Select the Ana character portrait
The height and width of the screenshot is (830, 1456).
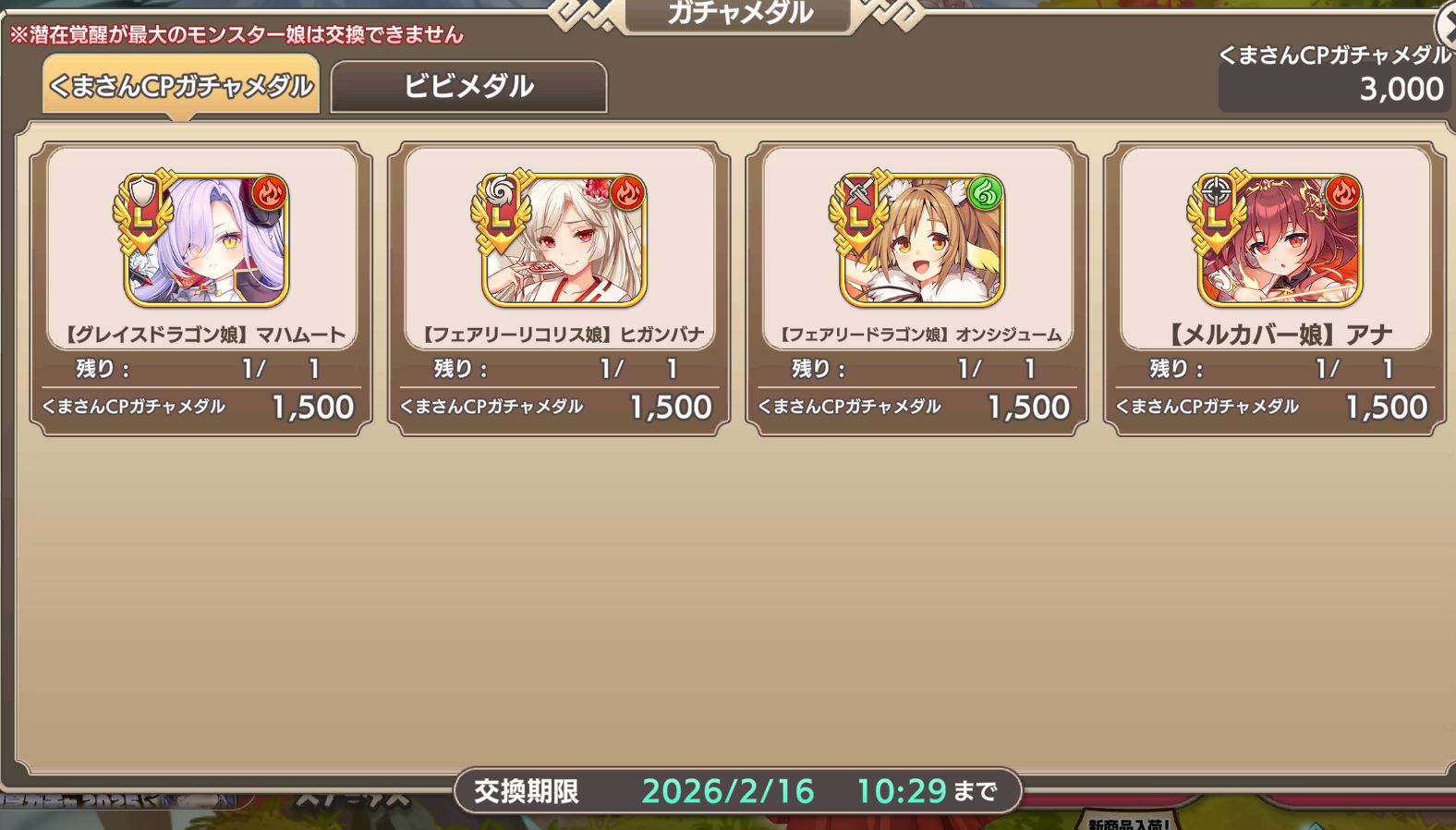1280,241
